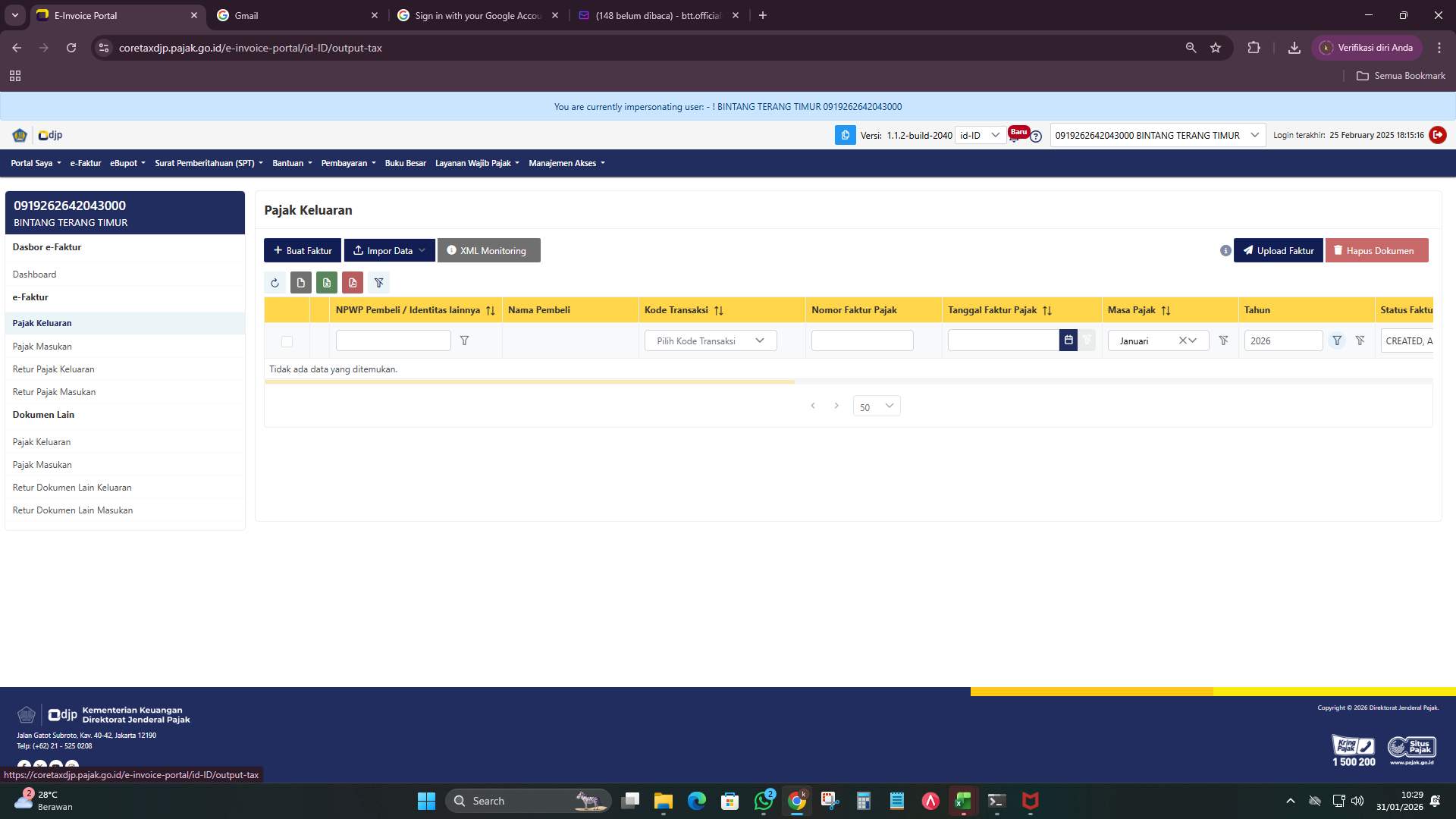Sort the Masa Pajak column
The image size is (1456, 819).
tap(1166, 310)
